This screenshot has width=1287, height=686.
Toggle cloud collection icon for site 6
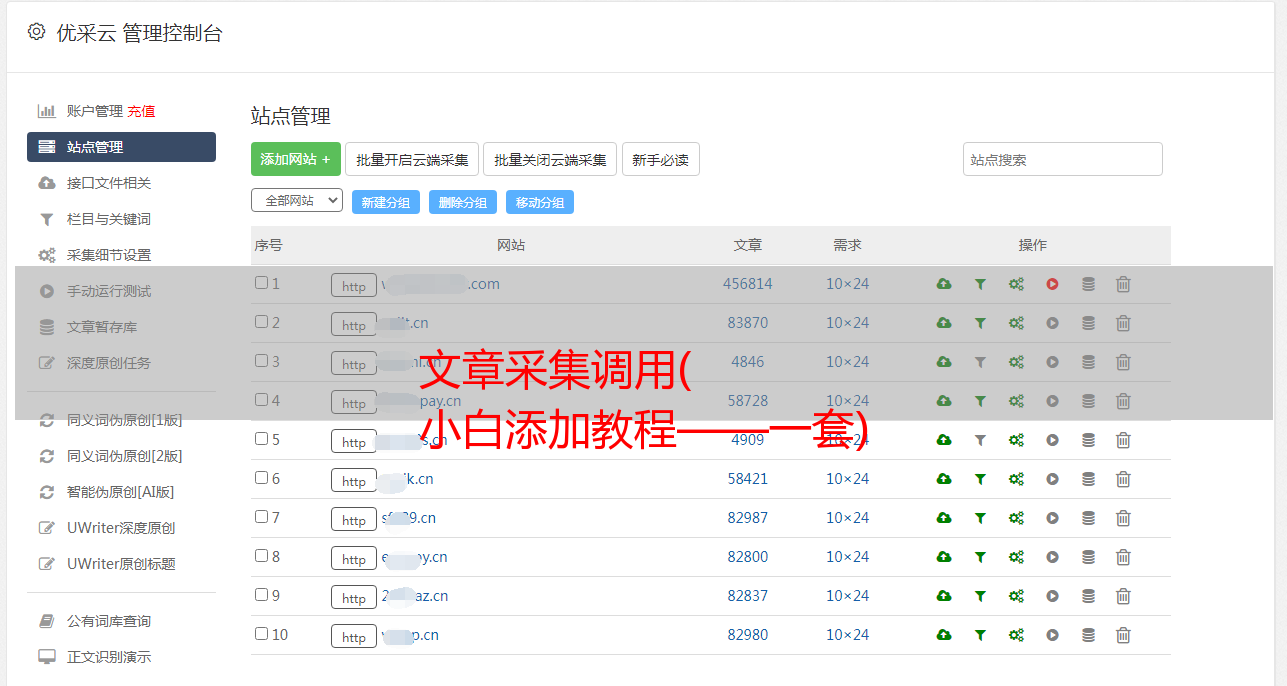click(x=944, y=479)
